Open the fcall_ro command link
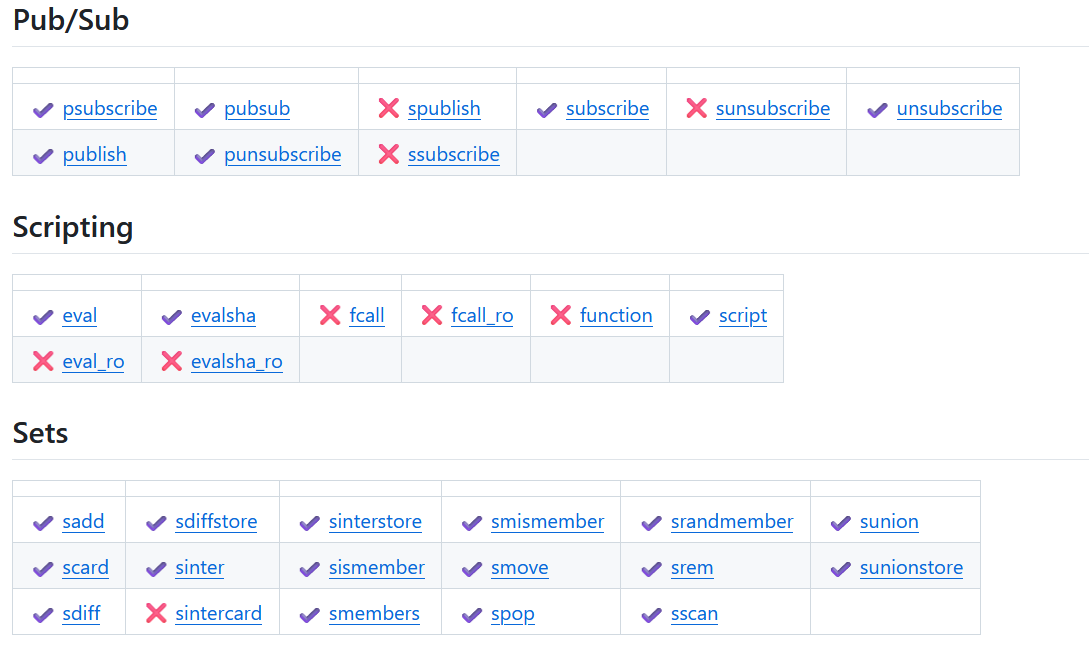 click(x=482, y=315)
